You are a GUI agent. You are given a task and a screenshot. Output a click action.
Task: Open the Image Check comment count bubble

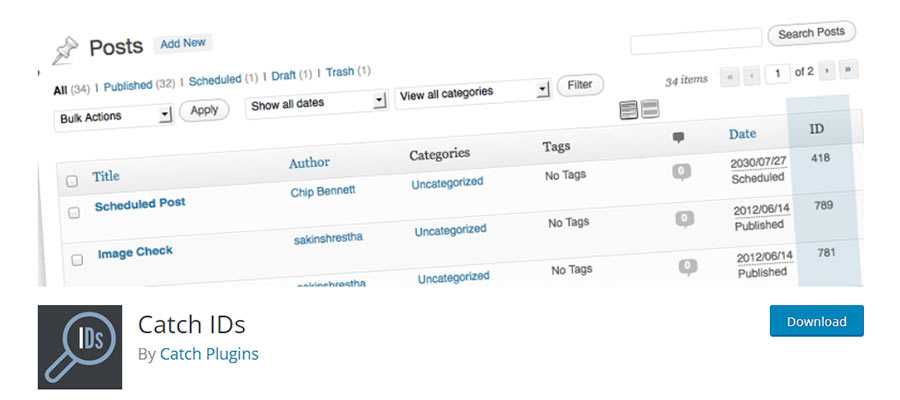pos(685,218)
